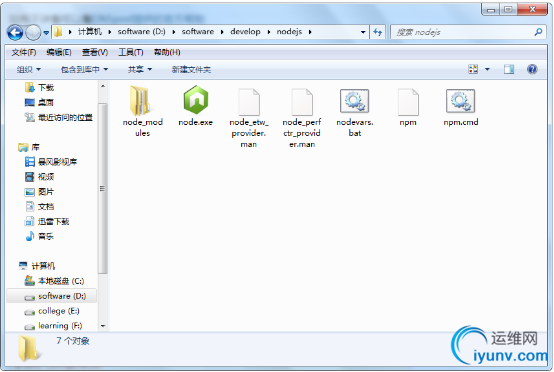Open the view options dropdown arrow
The height and width of the screenshot is (372, 554).
point(487,69)
